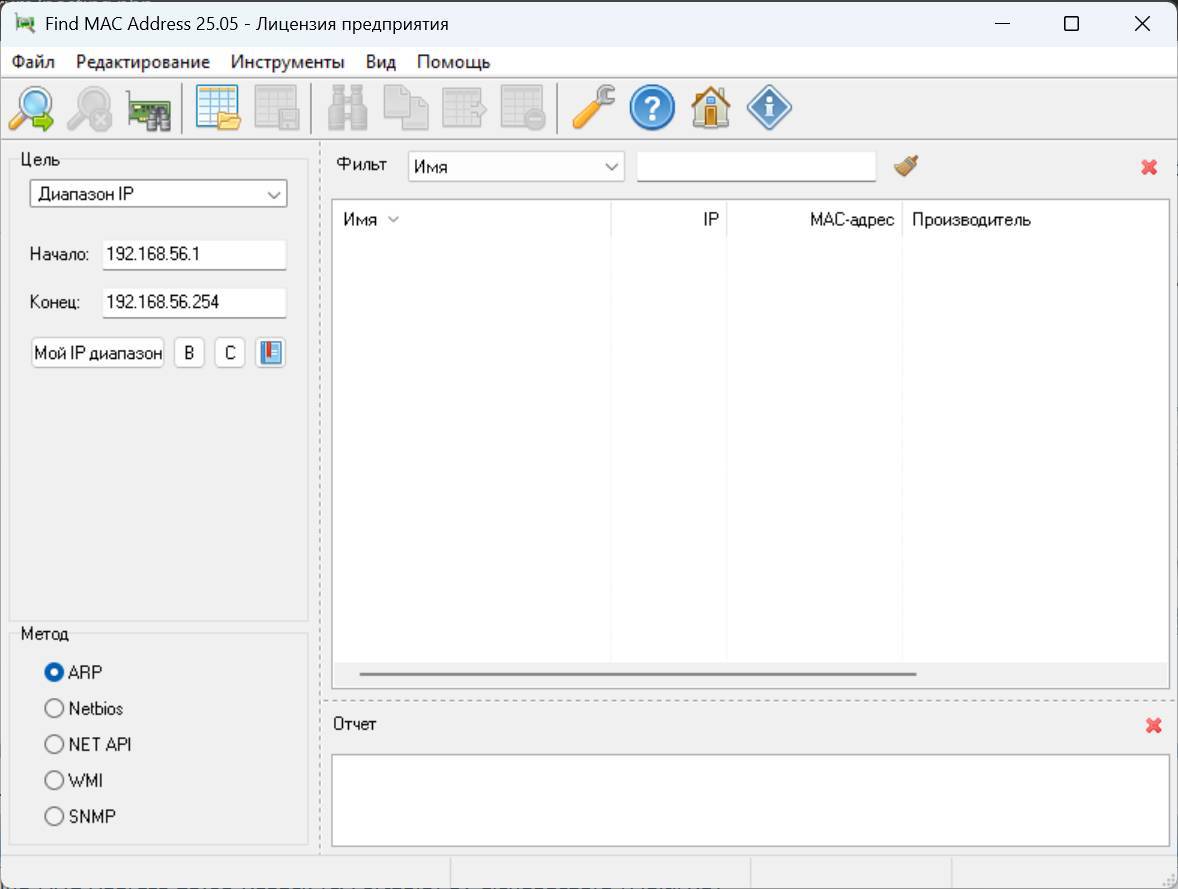Screen dimensions: 1178x889
Task: Click the delete table rows icon
Action: pyautogui.click(x=523, y=108)
